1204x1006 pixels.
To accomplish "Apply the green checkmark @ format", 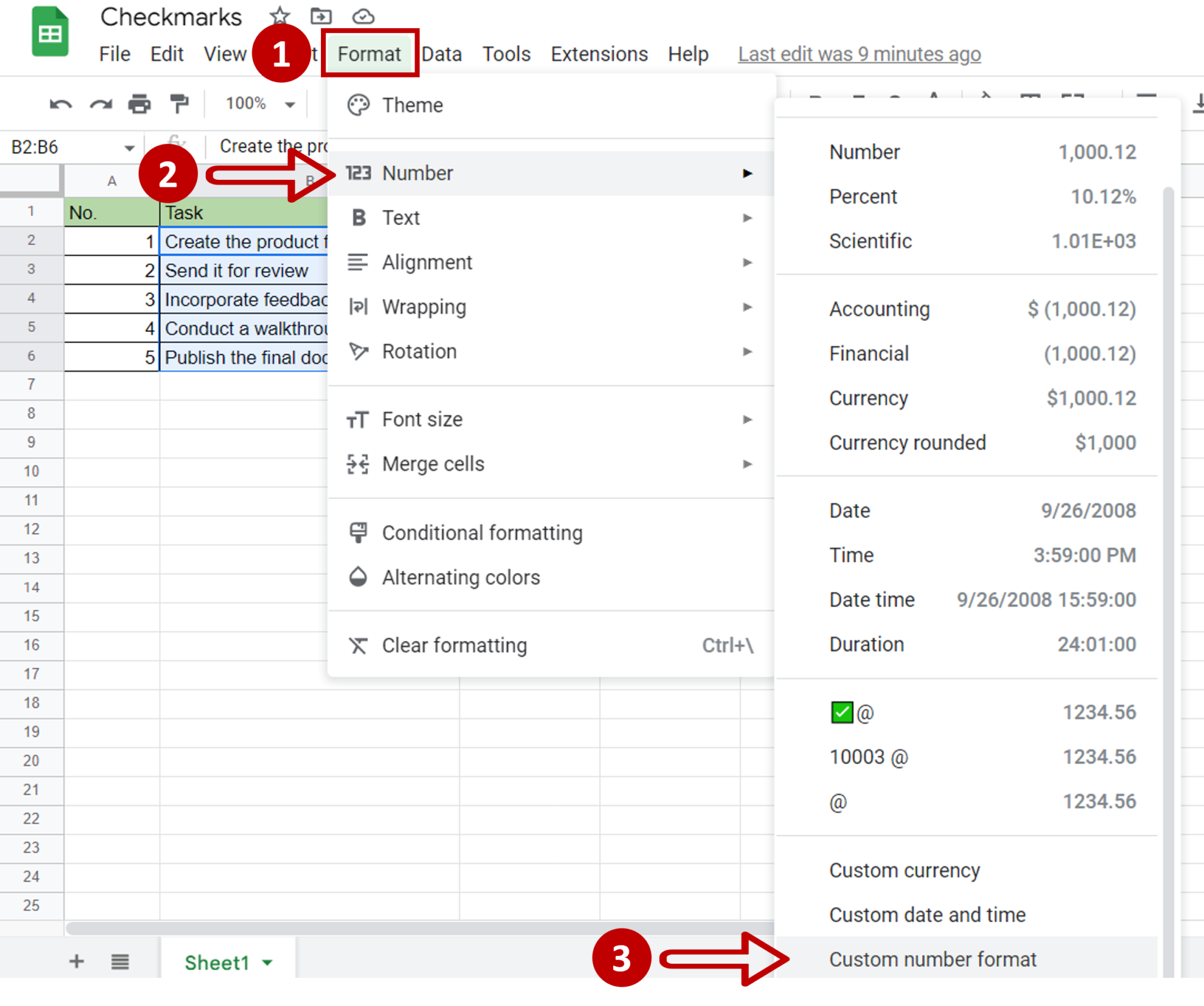I will click(967, 712).
